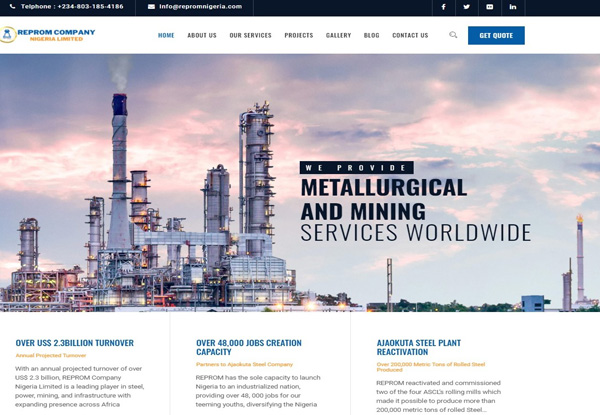
Task: Click the envelope icon beside email address
Action: tap(151, 7)
